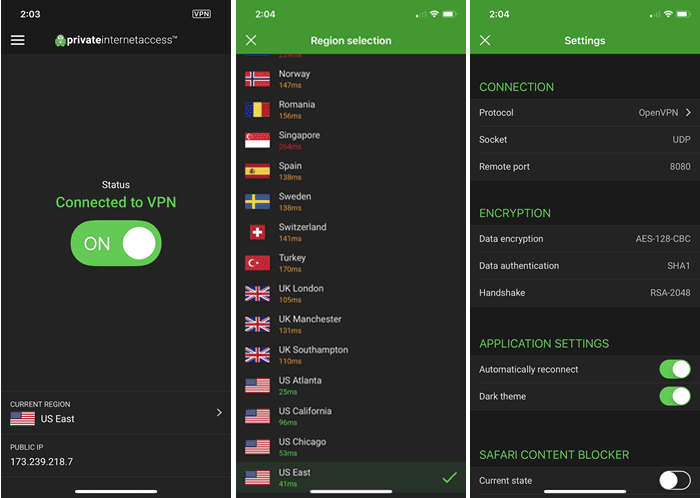Select Sweden region
Viewport: 700px width, 498px height.
(x=351, y=202)
